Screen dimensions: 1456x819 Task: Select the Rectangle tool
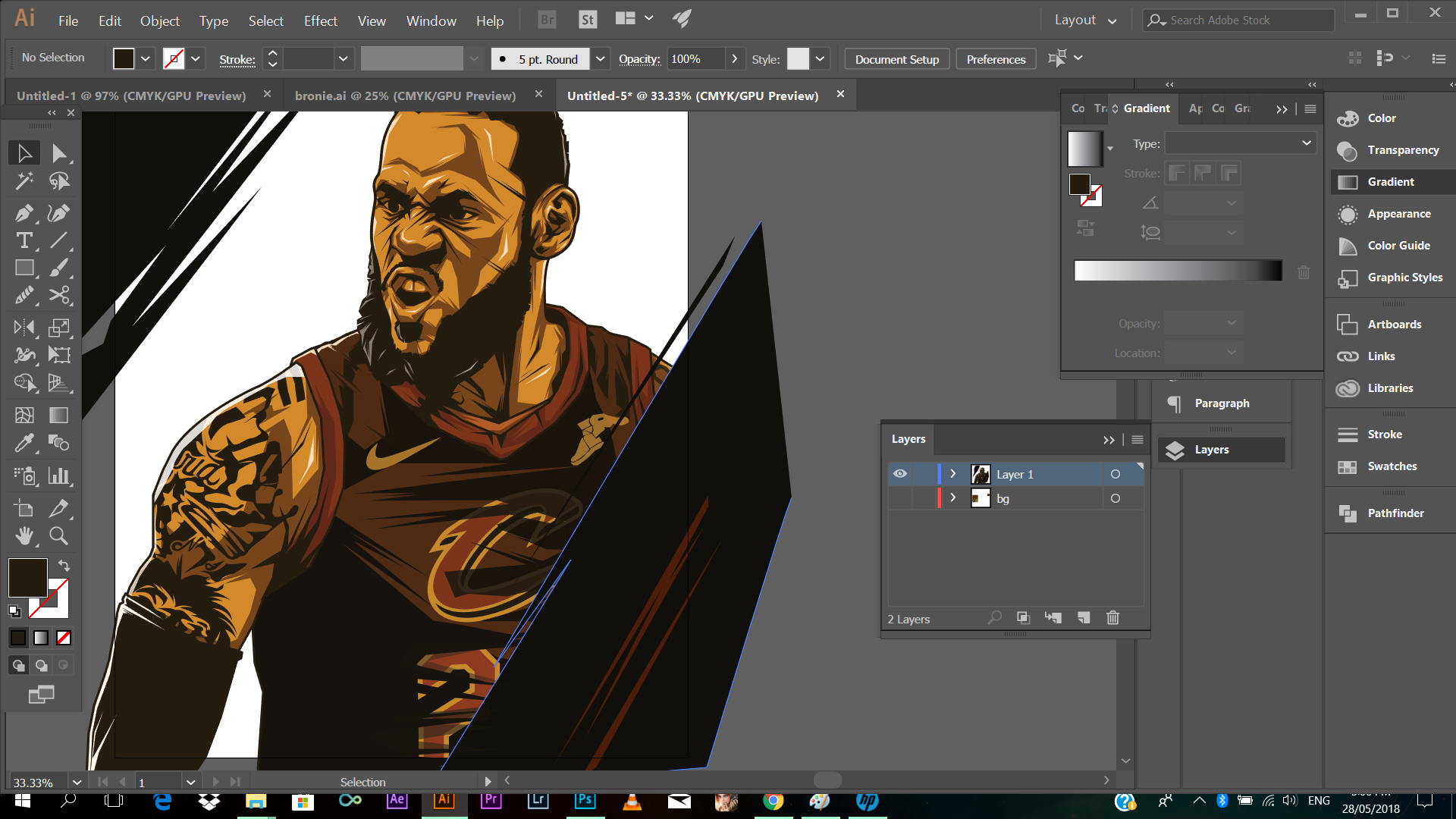24,268
